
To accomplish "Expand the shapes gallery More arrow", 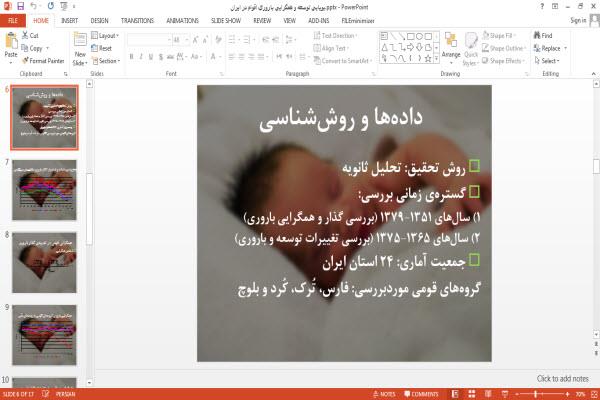I will tap(436, 59).
